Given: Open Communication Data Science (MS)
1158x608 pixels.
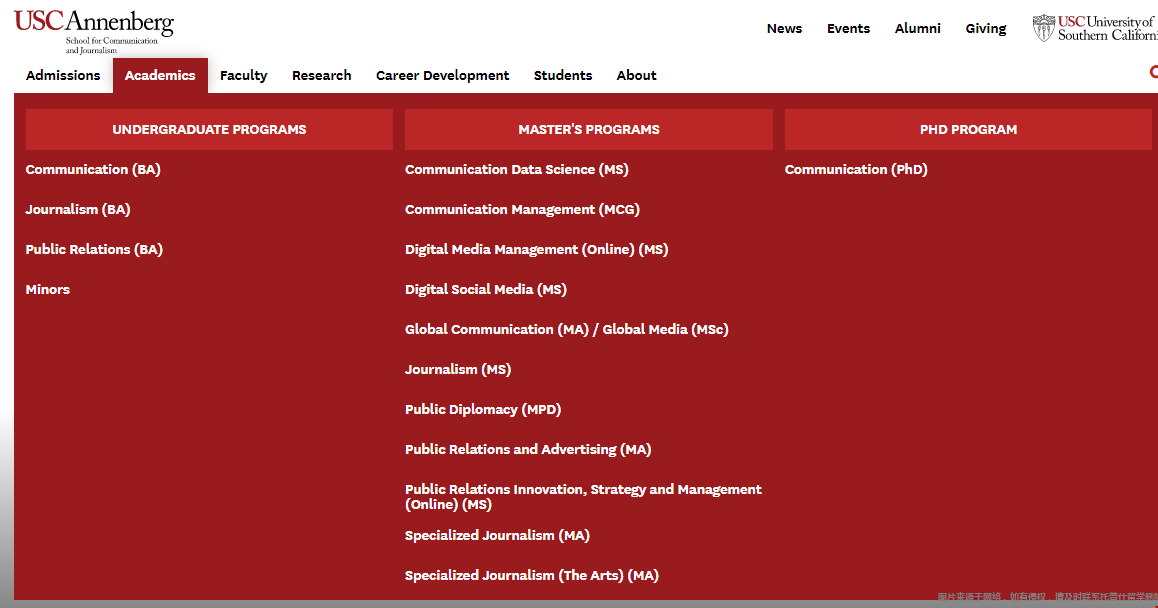Looking at the screenshot, I should [x=516, y=169].
